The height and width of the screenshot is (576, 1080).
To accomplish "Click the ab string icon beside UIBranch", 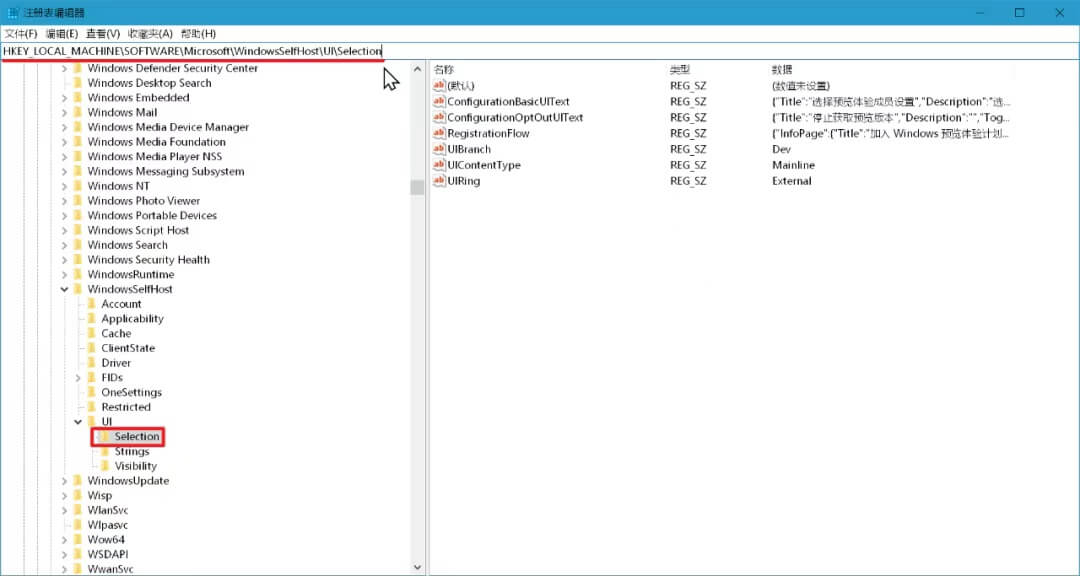I will (x=440, y=149).
